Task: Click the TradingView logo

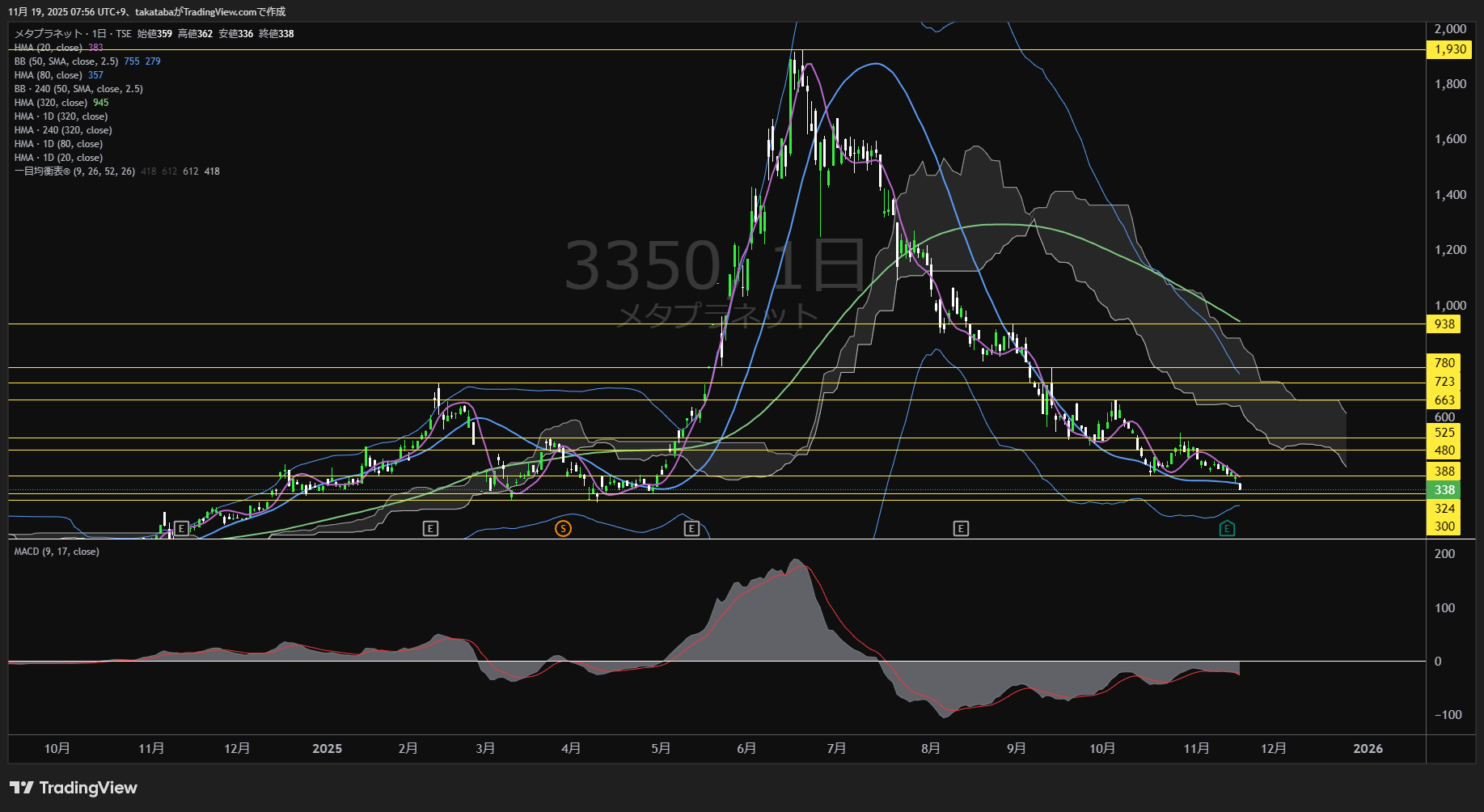Action: point(74,788)
